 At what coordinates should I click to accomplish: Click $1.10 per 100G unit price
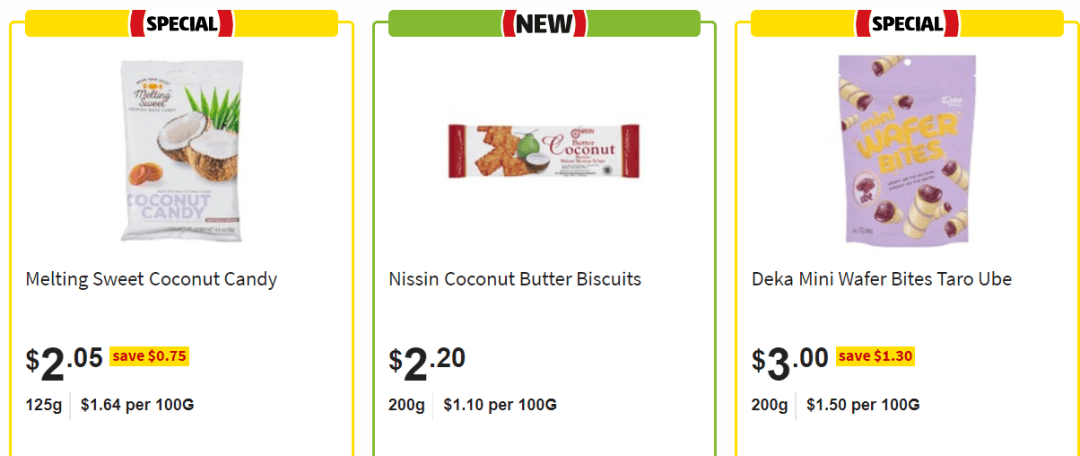[500, 404]
